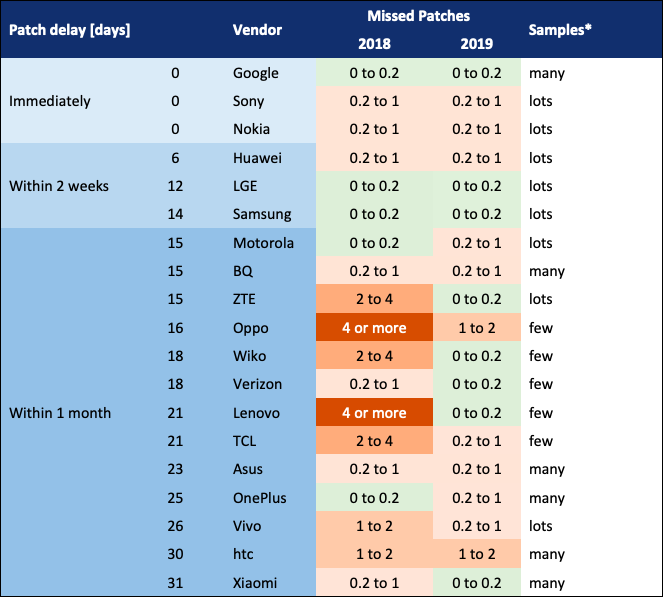
Task: Click the Xiaomi vendor name
Action: click(x=256, y=583)
